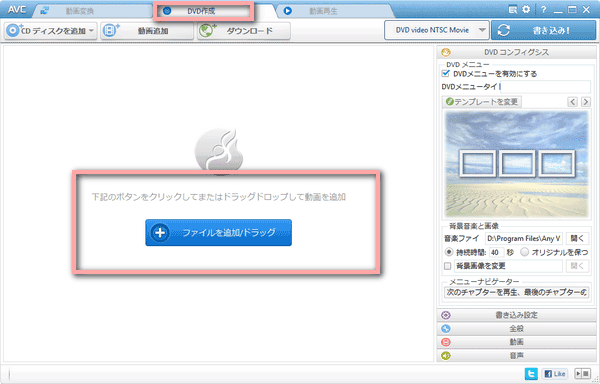Click the panel toggle icon bottom right
The width and height of the screenshot is (600, 384).
pos(583,373)
